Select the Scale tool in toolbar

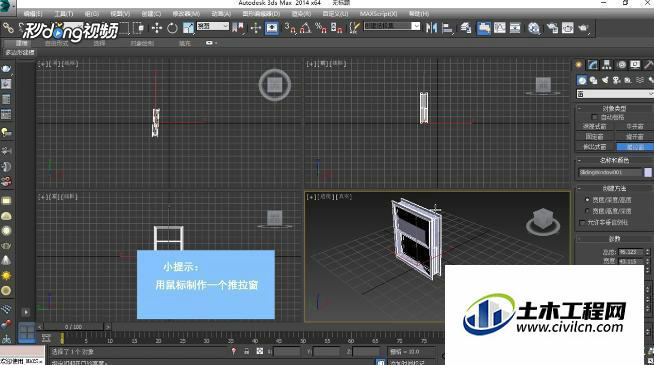(188, 28)
